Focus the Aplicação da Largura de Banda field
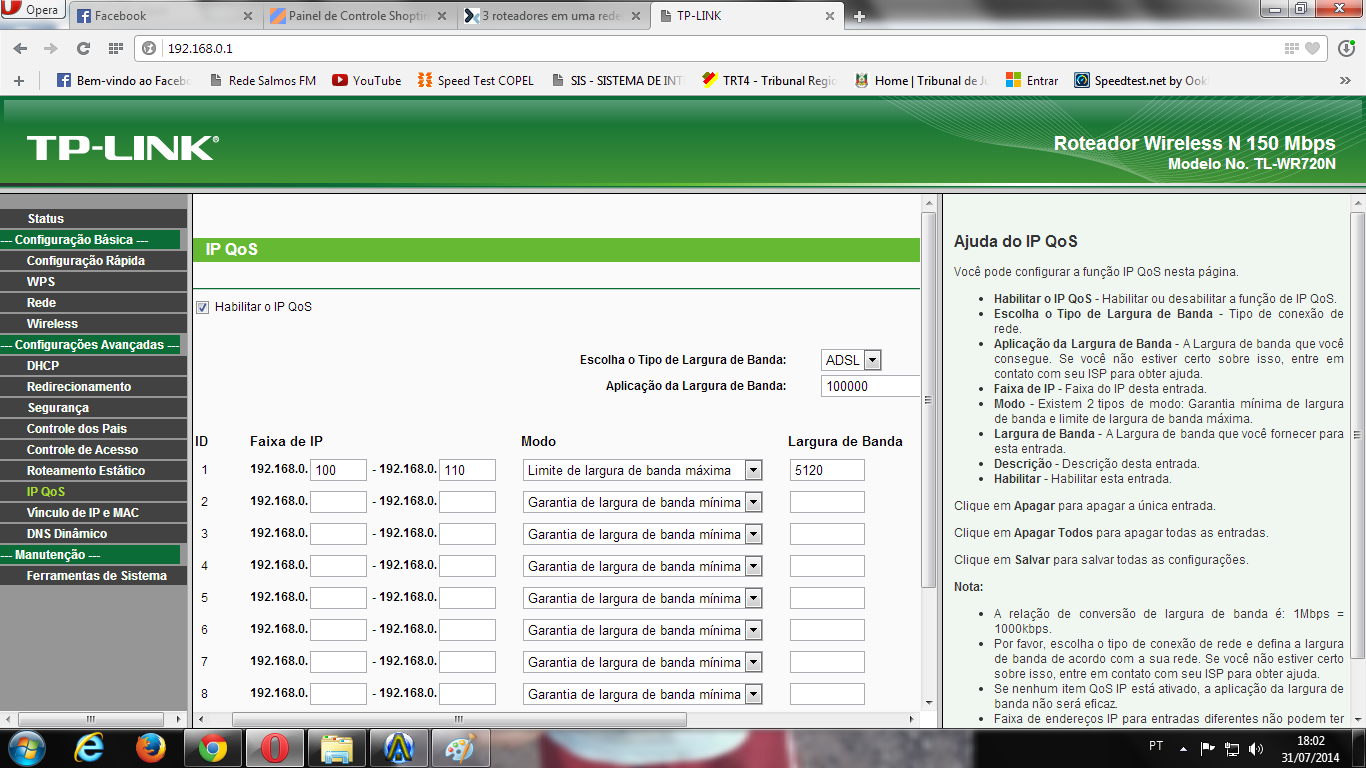 coord(870,386)
